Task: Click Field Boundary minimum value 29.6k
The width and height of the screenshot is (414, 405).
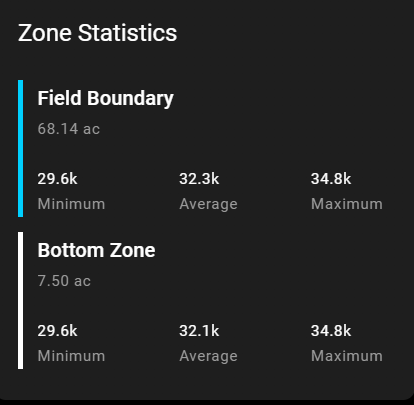Action: pyautogui.click(x=57, y=179)
